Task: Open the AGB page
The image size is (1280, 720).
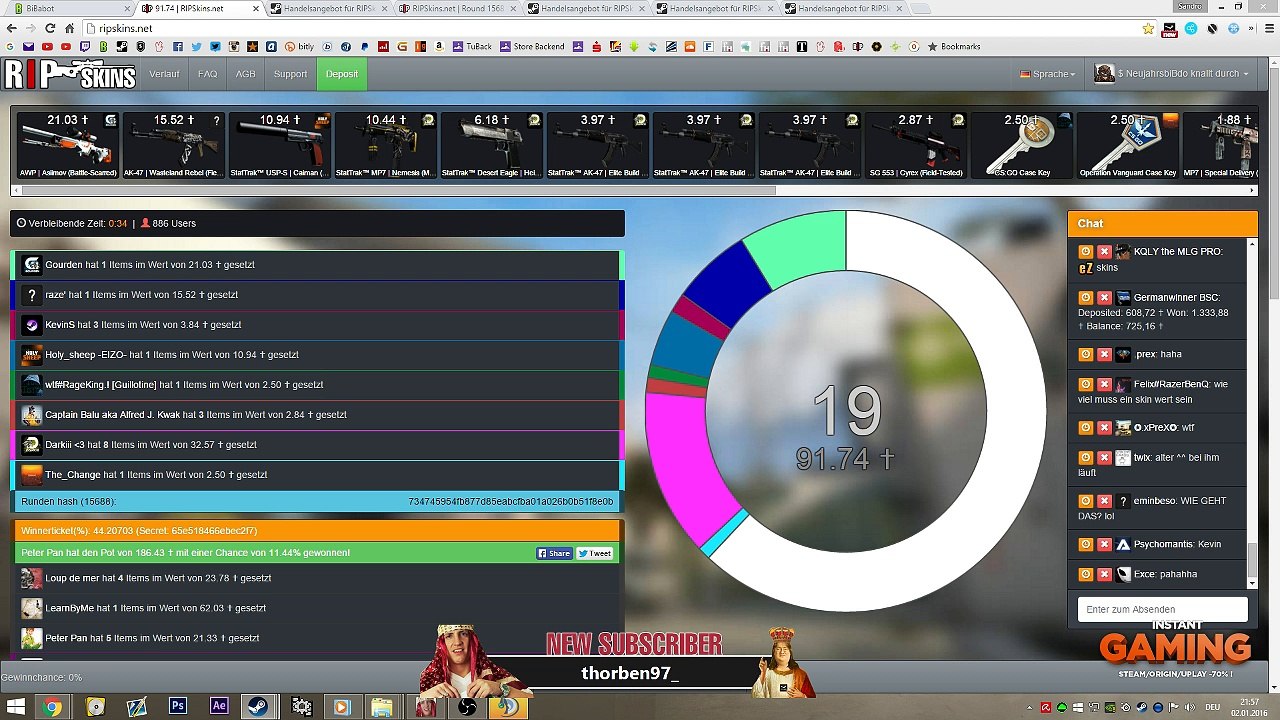Action: click(x=245, y=74)
